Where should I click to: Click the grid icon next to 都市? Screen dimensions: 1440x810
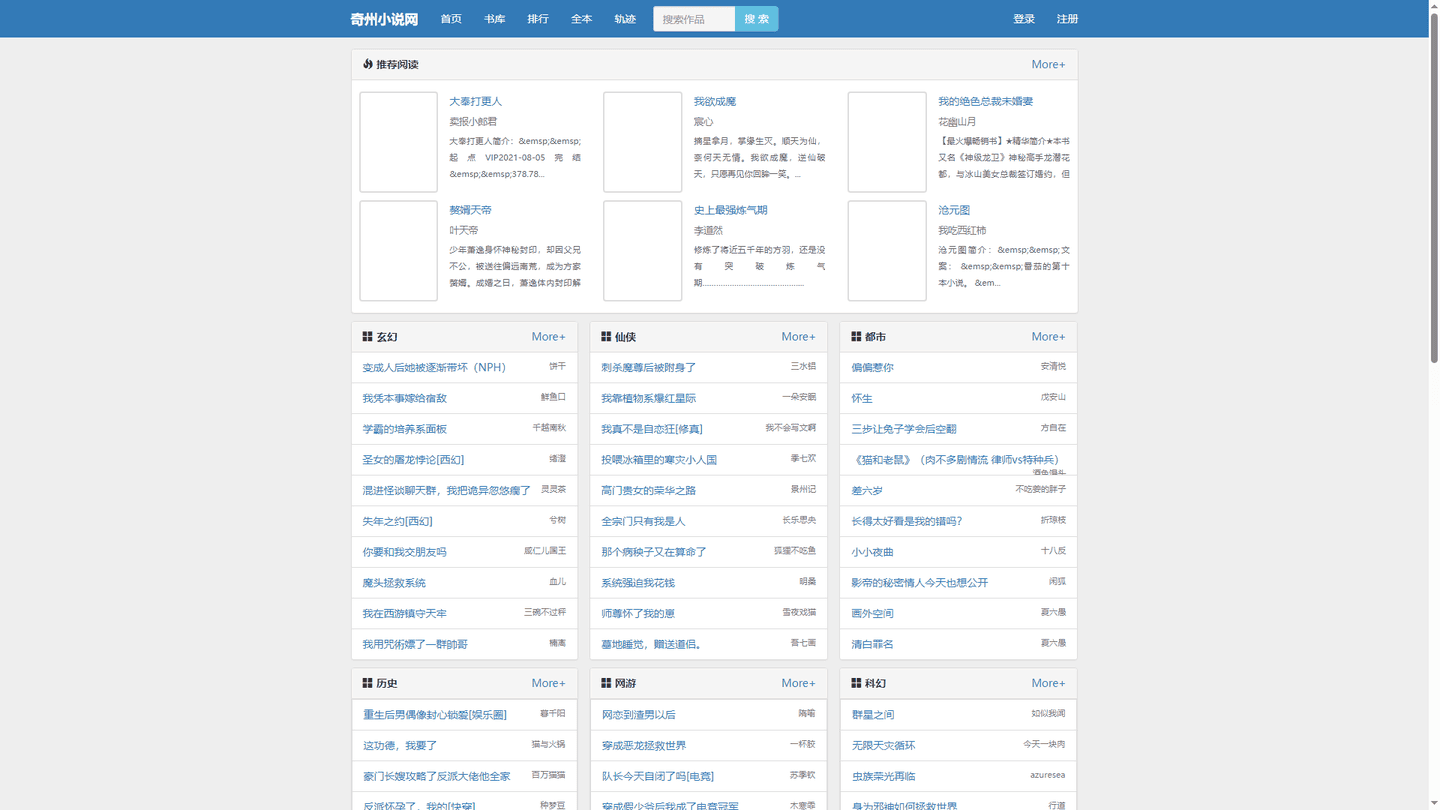856,337
